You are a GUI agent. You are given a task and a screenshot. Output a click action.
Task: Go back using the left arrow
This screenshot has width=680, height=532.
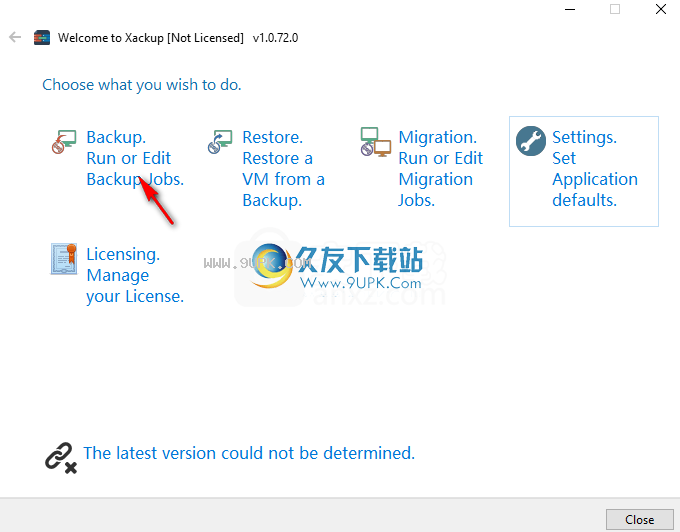point(15,37)
